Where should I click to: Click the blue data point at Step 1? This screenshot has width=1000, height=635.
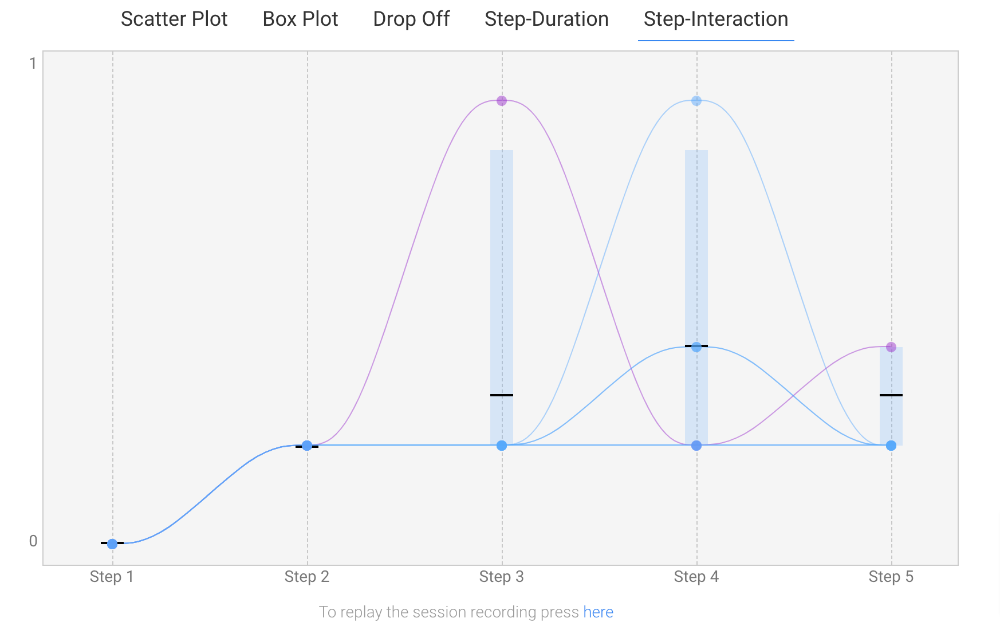click(112, 544)
